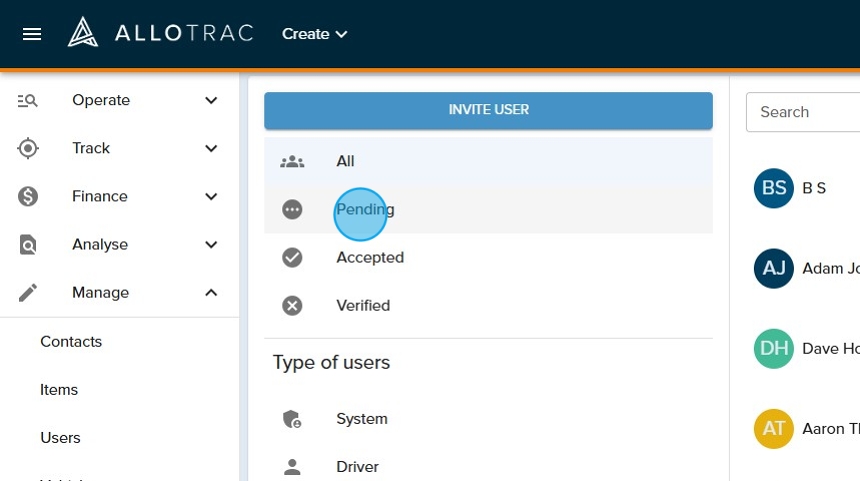Open the Create dropdown menu
This screenshot has width=860, height=481.
314,34
